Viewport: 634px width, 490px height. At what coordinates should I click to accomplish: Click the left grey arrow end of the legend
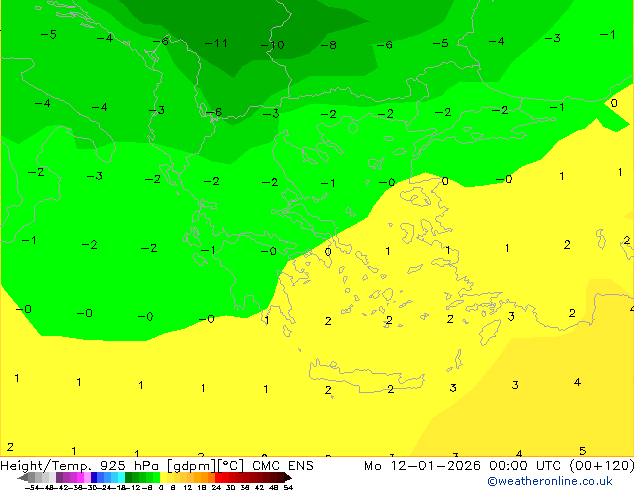point(23,477)
